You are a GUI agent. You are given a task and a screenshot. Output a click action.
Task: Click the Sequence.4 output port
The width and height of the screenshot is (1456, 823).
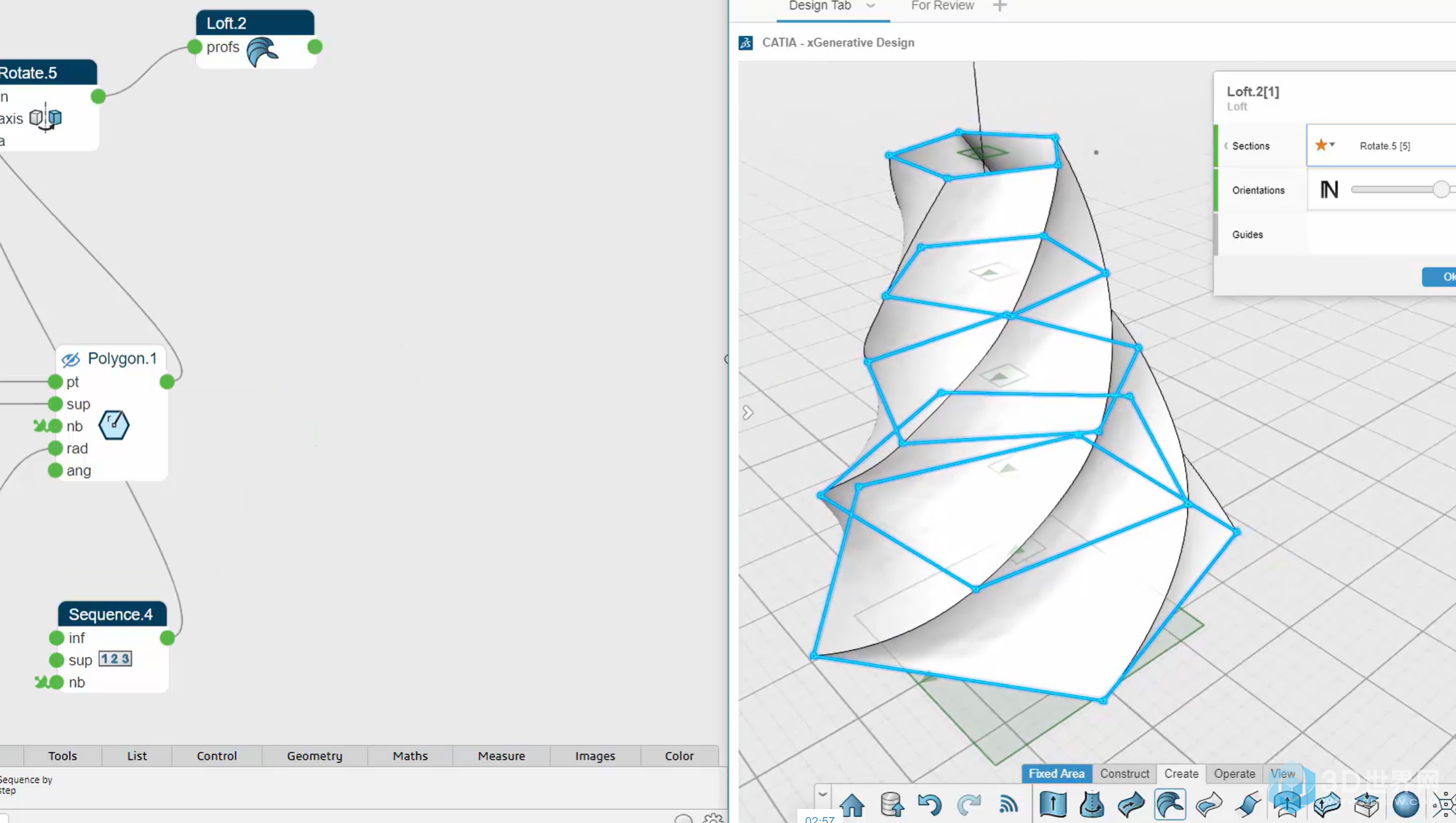[x=167, y=638]
